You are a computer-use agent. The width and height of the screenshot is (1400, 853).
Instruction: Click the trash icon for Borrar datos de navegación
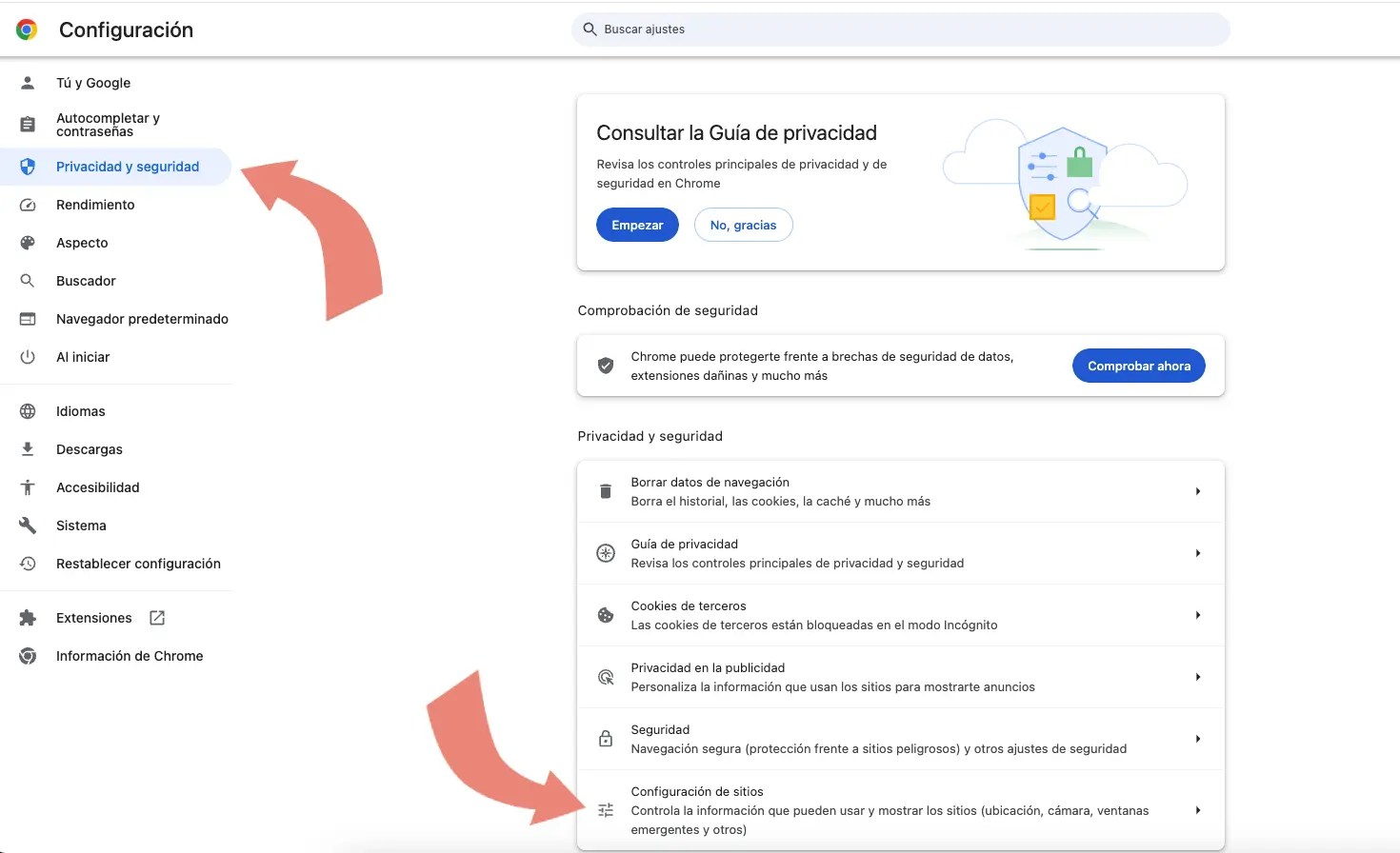606,491
